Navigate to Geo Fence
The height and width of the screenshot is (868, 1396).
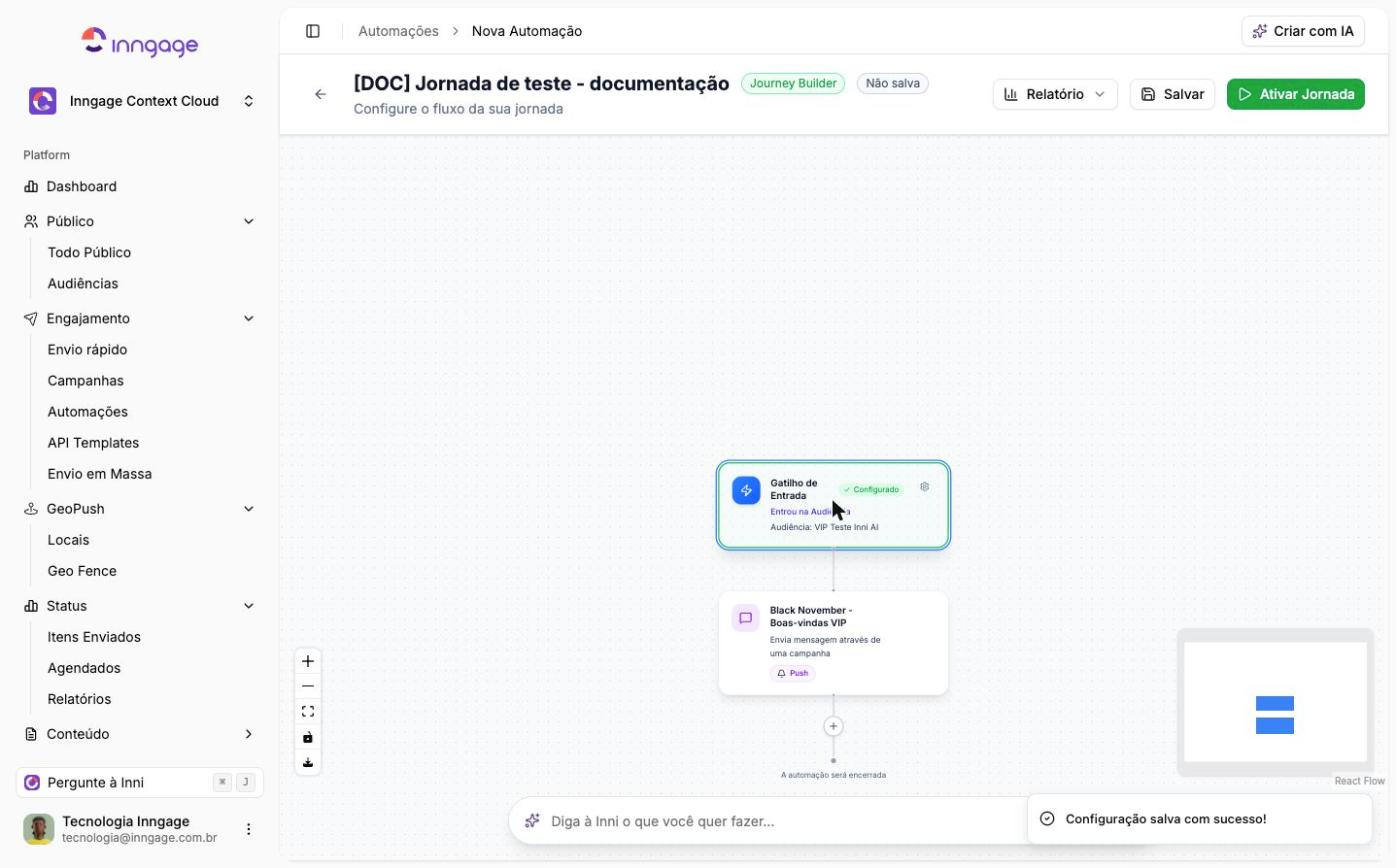pyautogui.click(x=82, y=571)
